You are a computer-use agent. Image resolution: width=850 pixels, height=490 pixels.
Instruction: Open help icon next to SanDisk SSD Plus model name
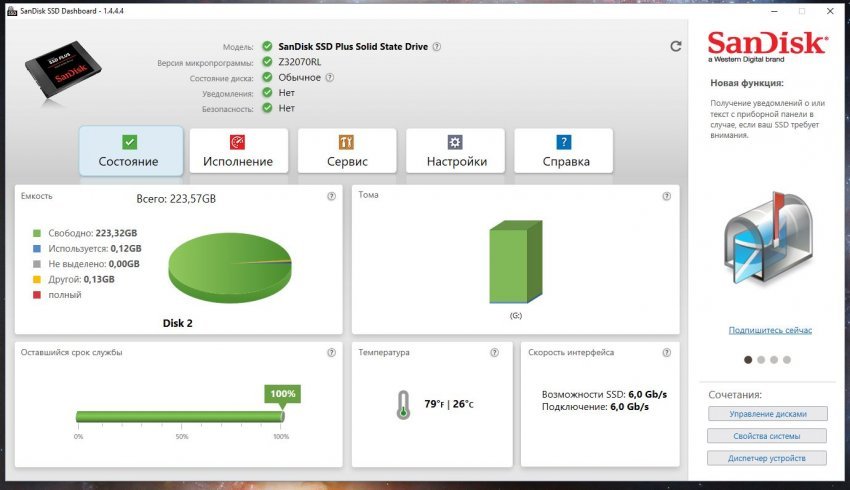[437, 47]
